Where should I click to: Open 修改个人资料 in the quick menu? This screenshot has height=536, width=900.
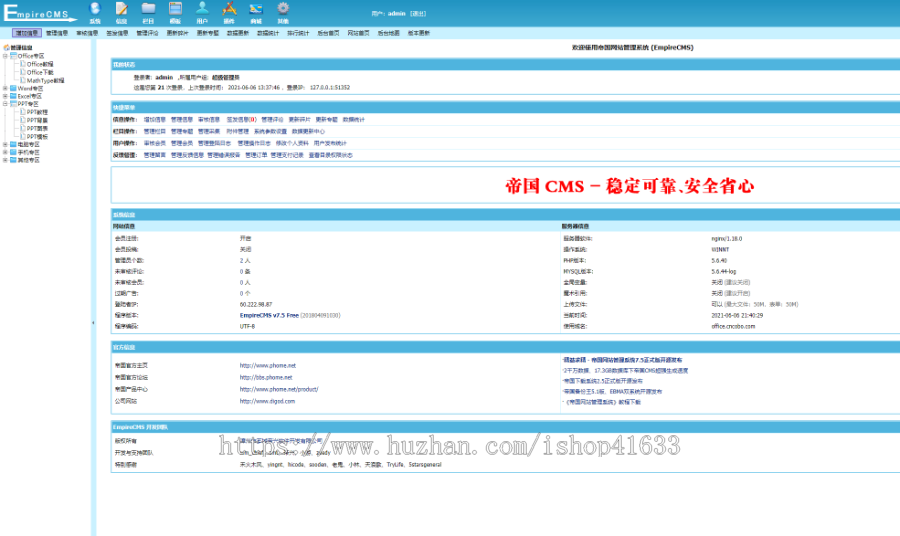point(292,143)
